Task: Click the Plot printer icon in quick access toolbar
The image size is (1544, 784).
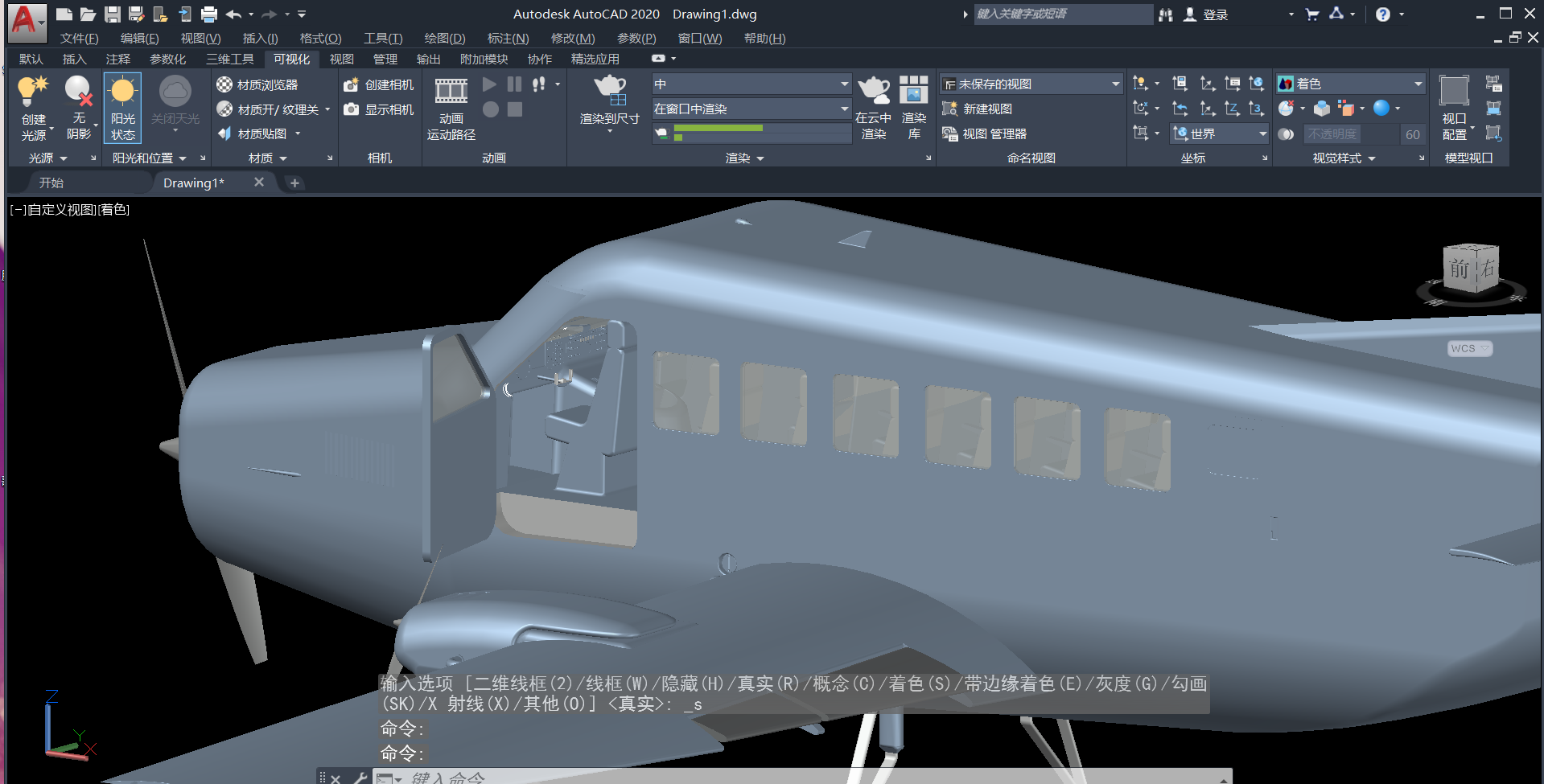Action: (x=208, y=14)
